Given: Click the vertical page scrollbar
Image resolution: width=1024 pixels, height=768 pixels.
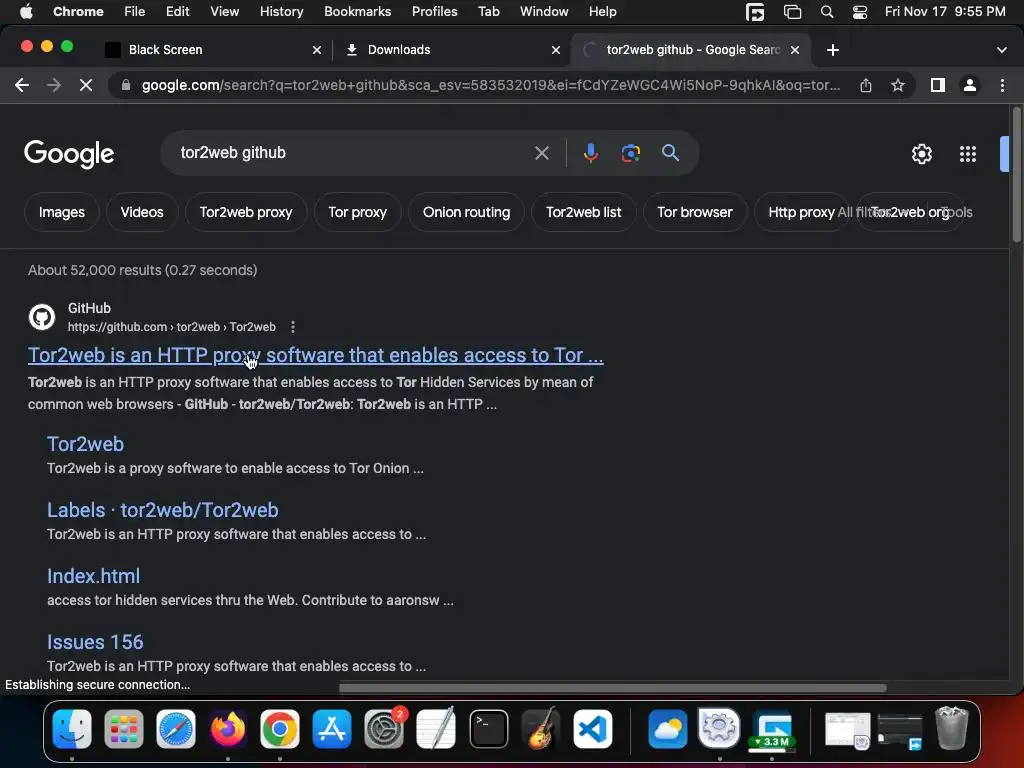Looking at the screenshot, I should [x=1016, y=176].
